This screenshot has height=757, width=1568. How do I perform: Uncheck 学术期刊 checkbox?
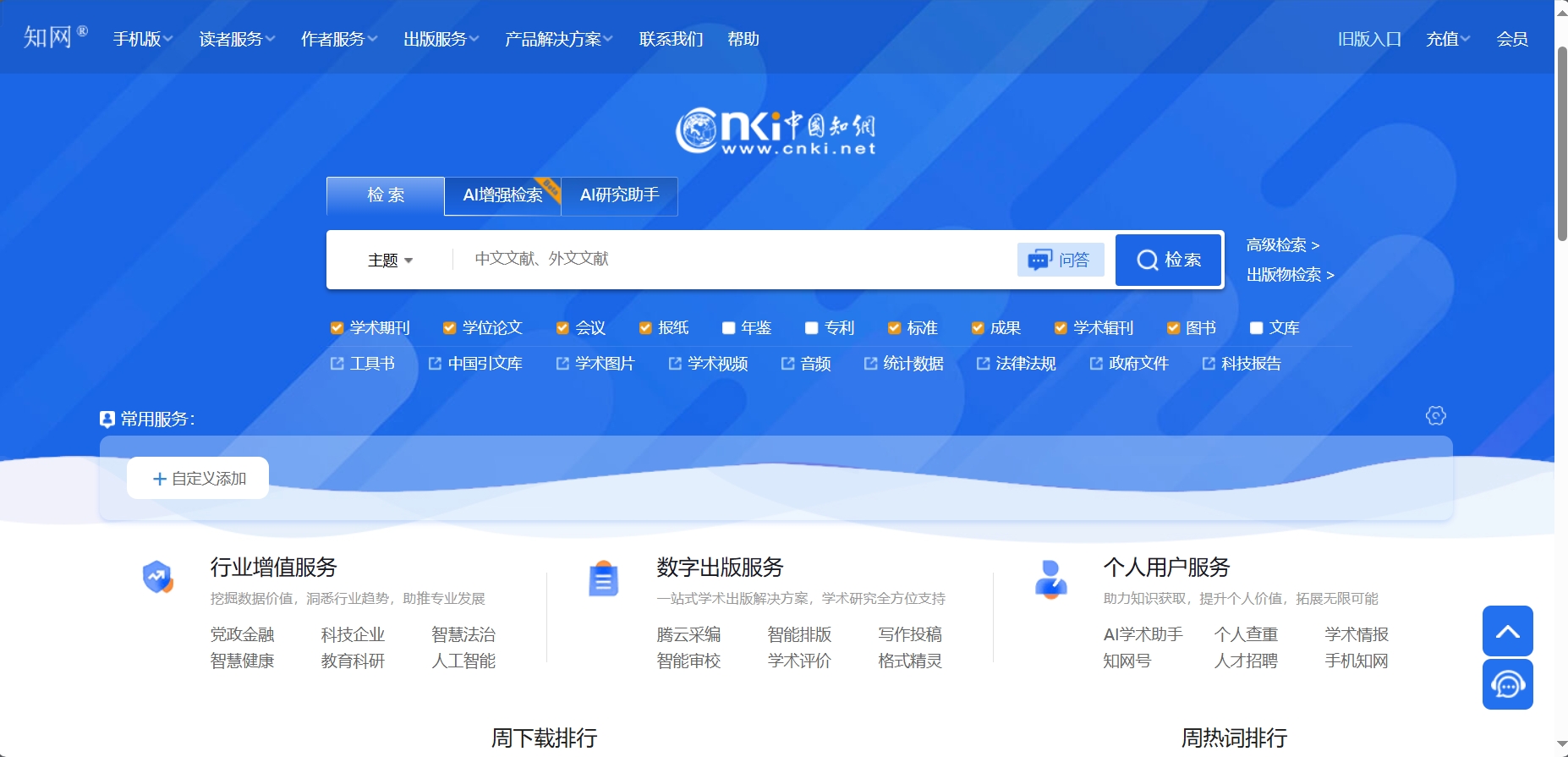(x=337, y=328)
